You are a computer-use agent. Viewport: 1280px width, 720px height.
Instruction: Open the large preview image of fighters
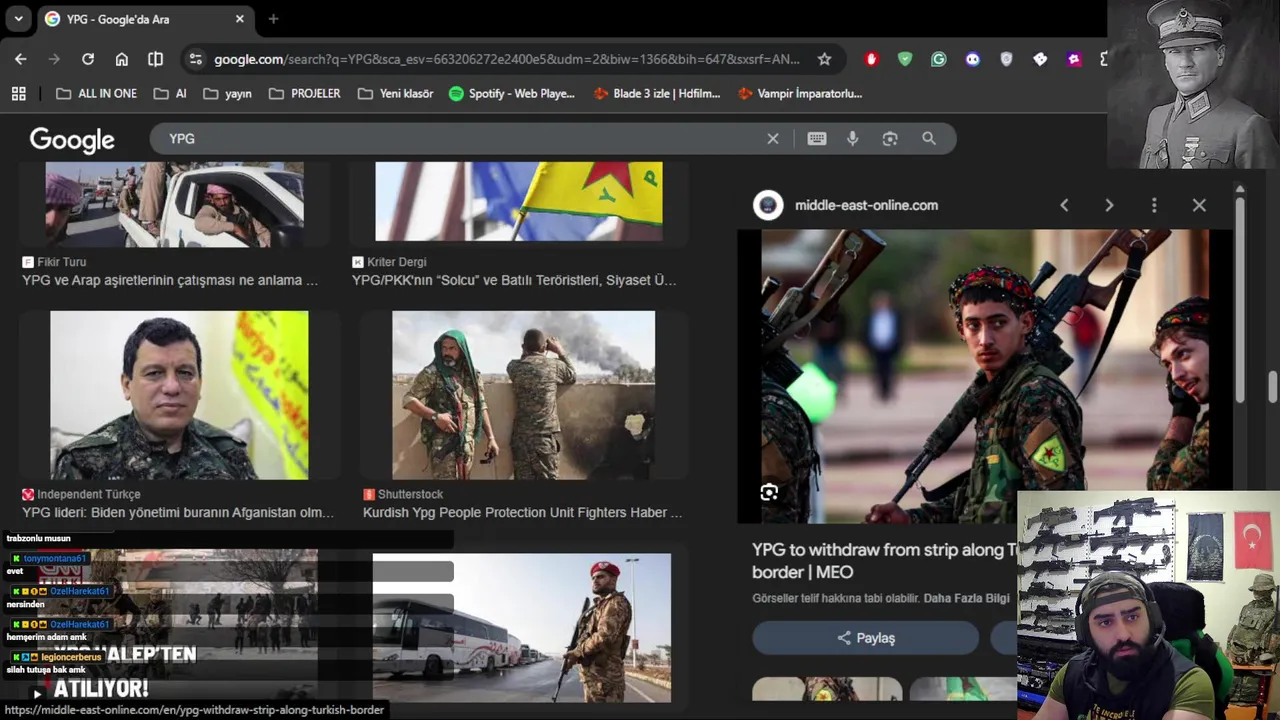(985, 376)
